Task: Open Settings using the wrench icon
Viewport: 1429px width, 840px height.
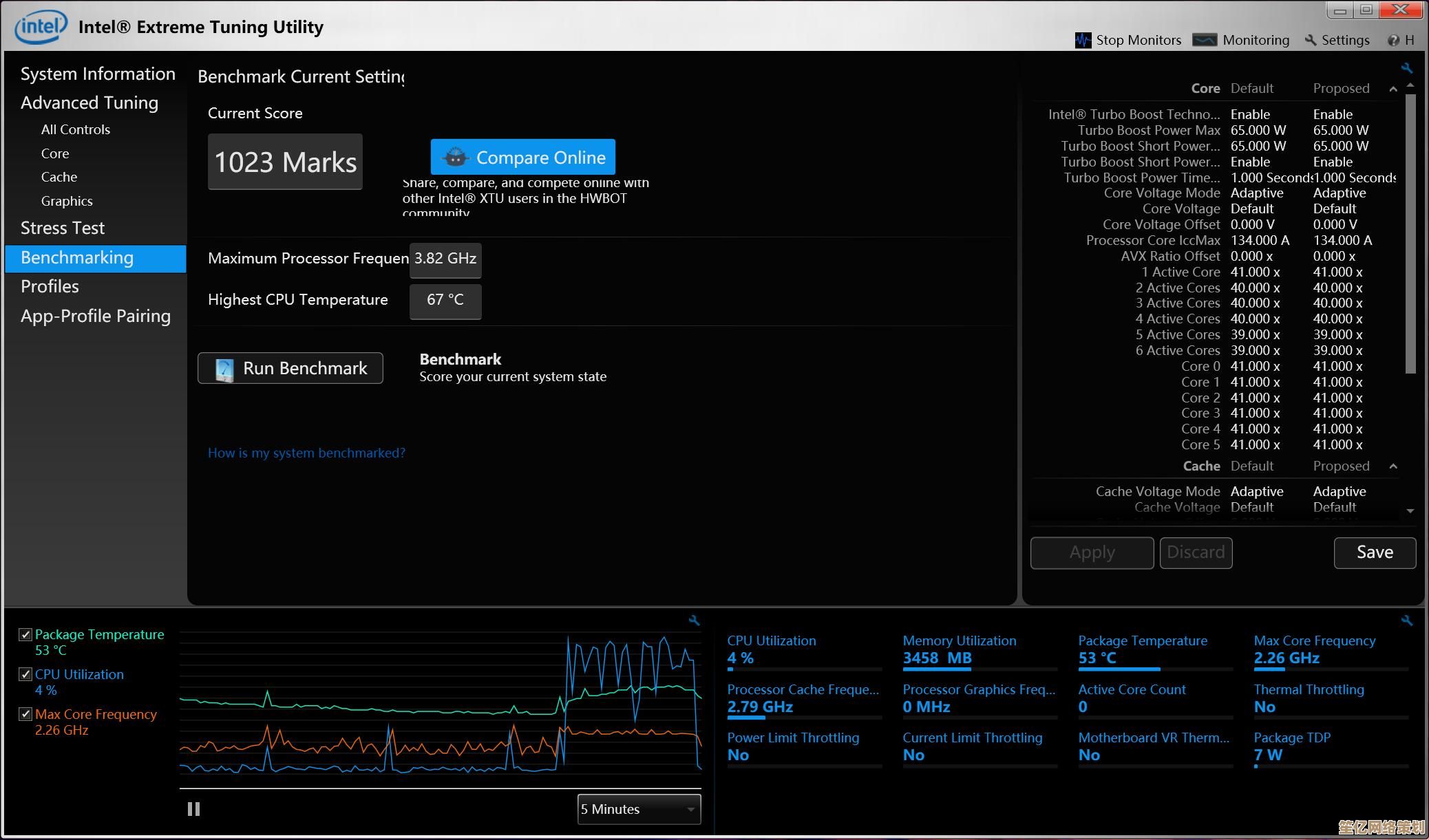Action: 1311,40
